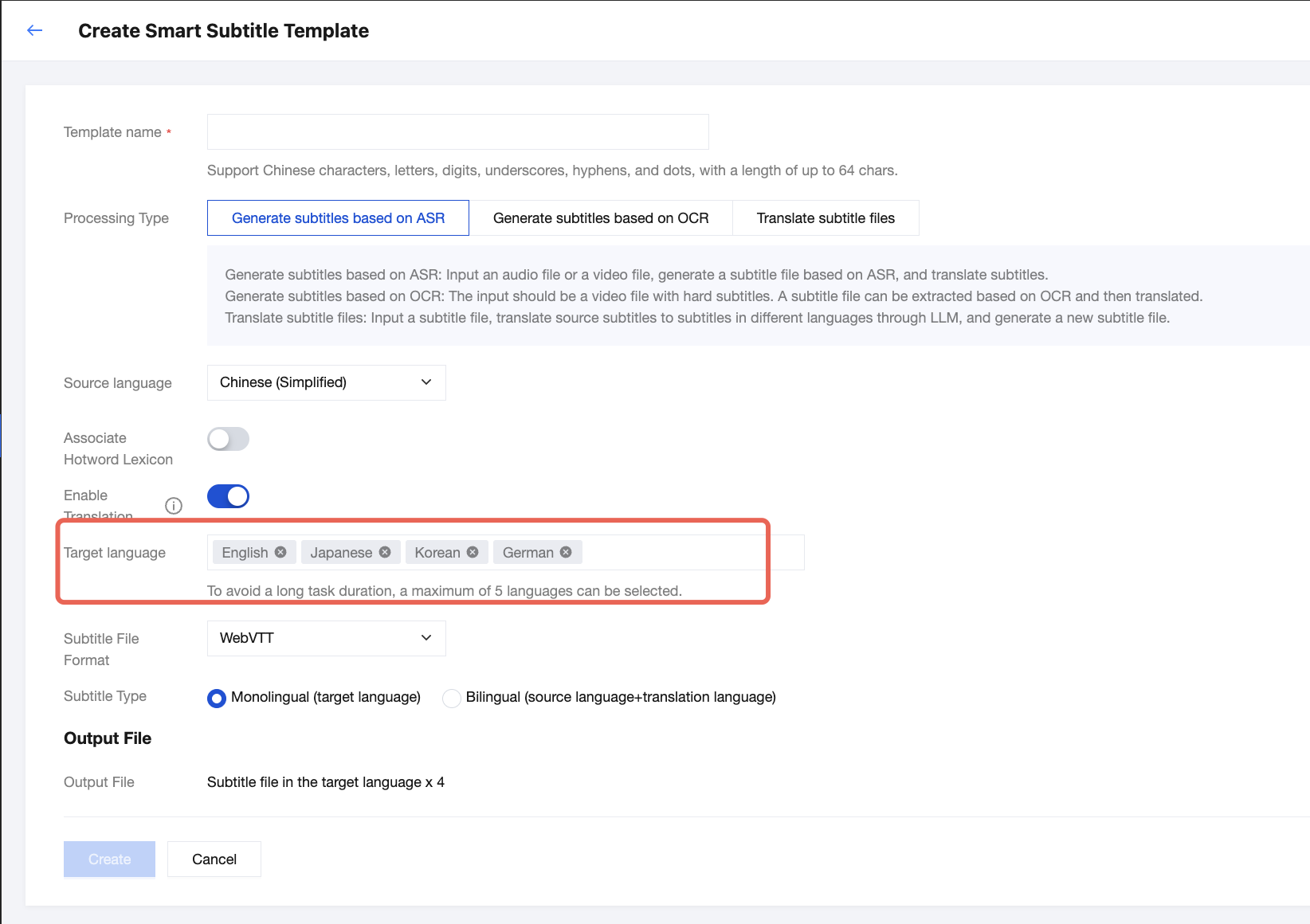Click the Template name input field

pos(457,131)
